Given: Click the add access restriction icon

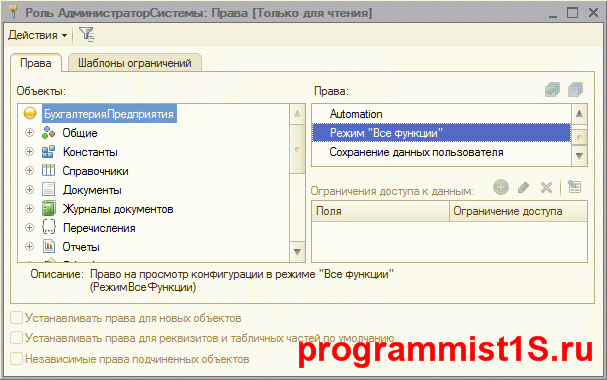Looking at the screenshot, I should coord(501,187).
